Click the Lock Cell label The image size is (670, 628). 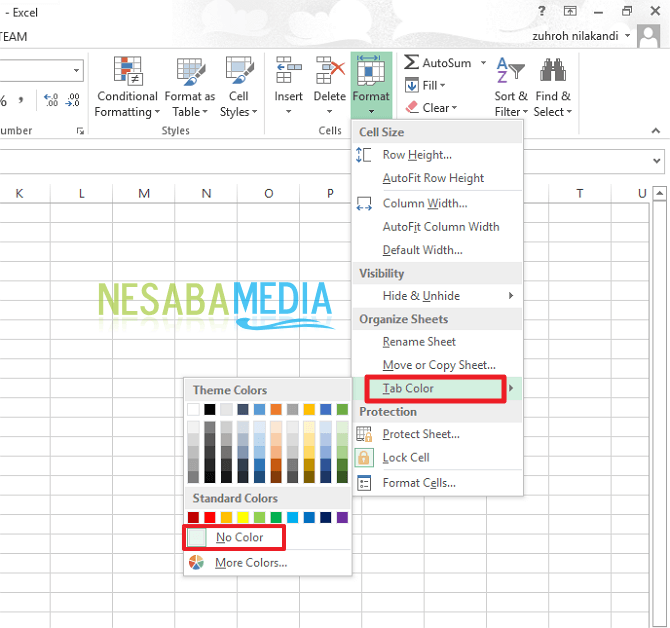(x=406, y=458)
